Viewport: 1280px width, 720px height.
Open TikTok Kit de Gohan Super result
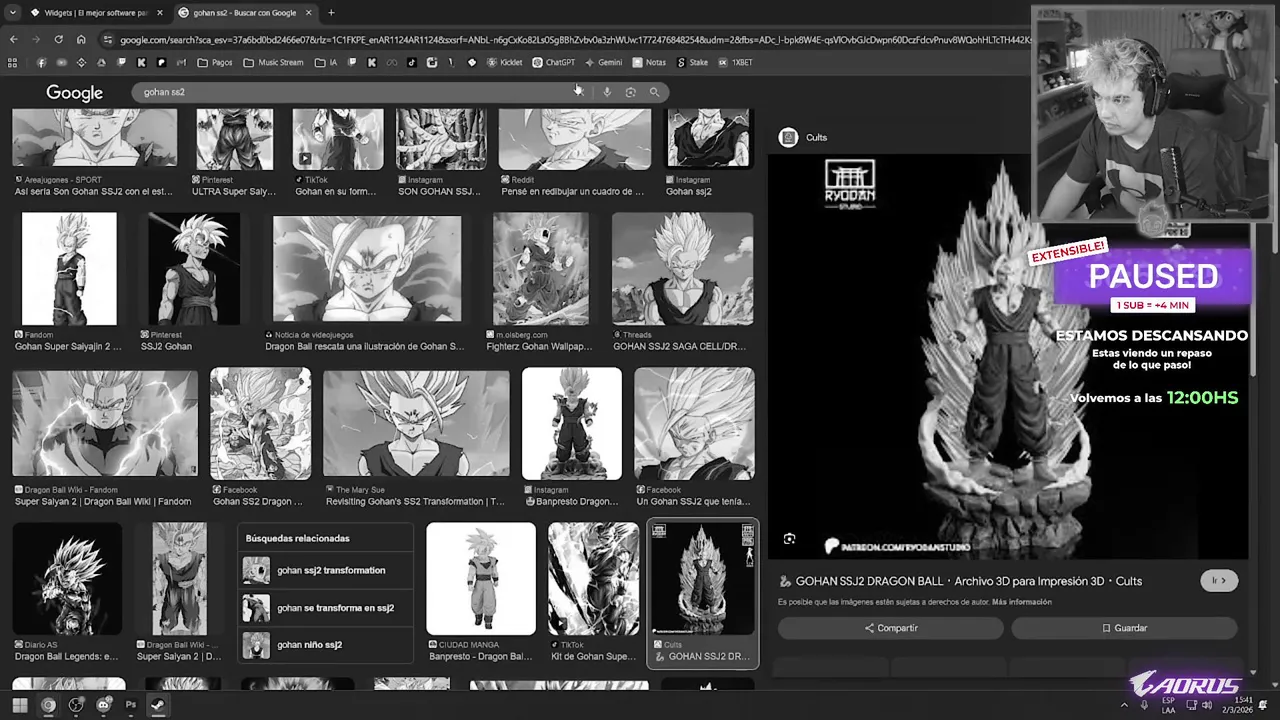tap(593, 578)
